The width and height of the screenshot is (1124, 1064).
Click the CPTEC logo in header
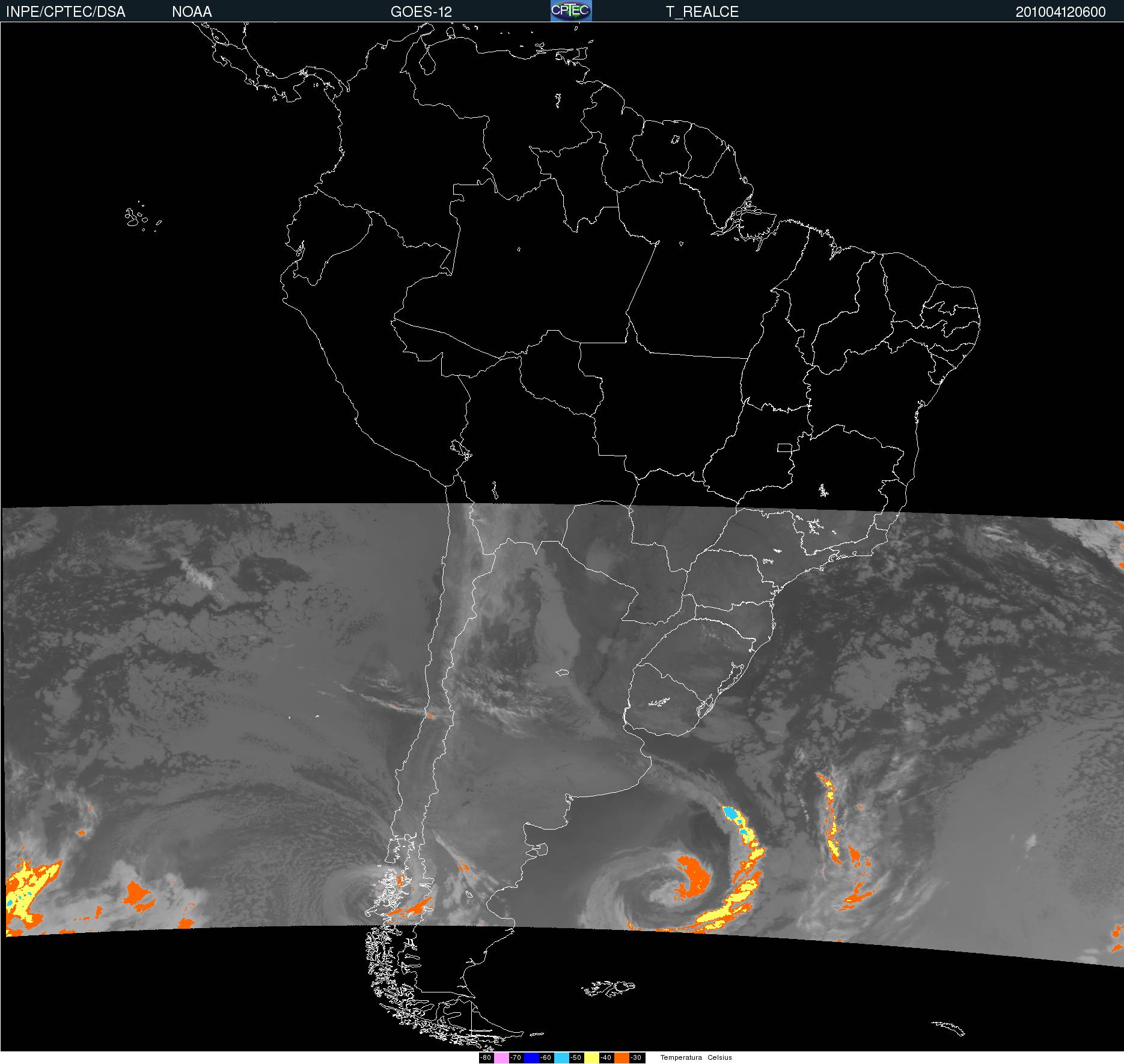pos(571,11)
